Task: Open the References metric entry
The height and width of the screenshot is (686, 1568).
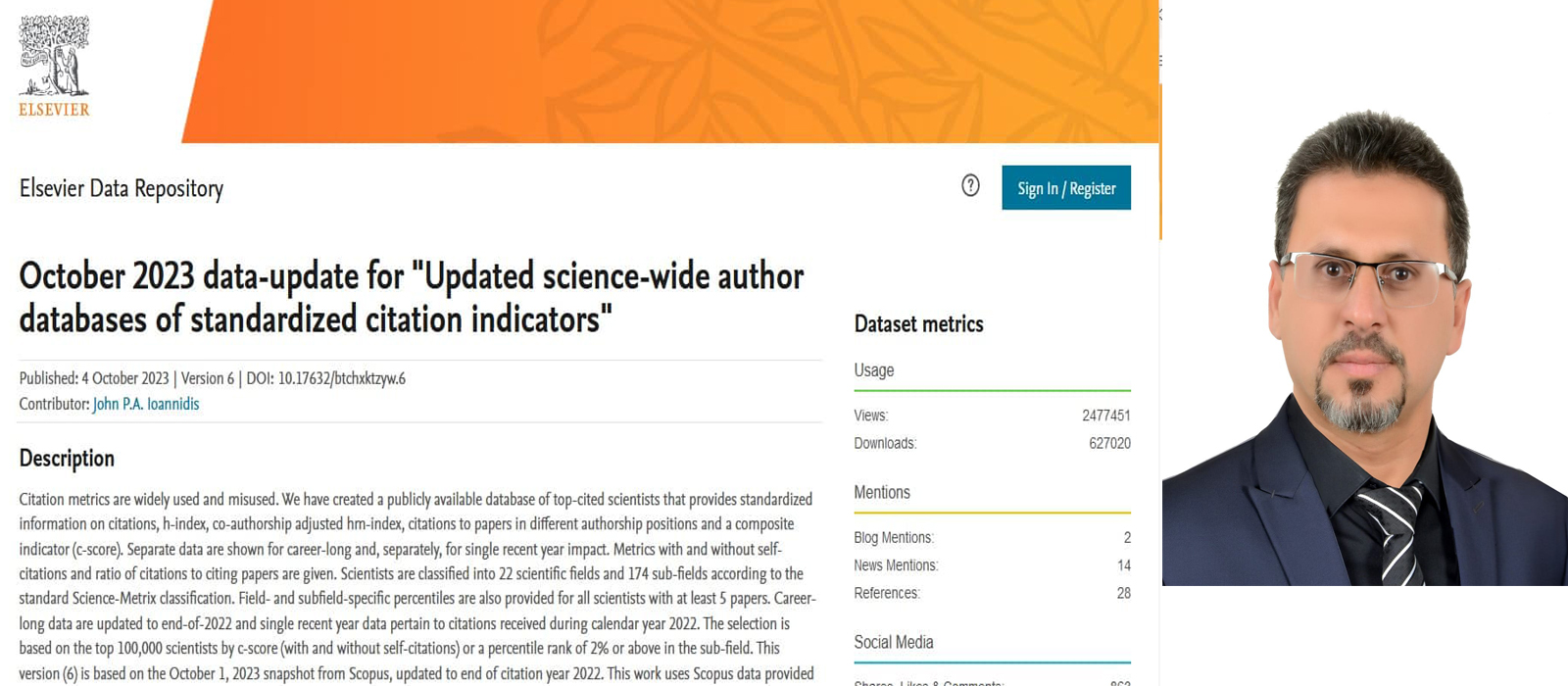Action: tap(992, 593)
